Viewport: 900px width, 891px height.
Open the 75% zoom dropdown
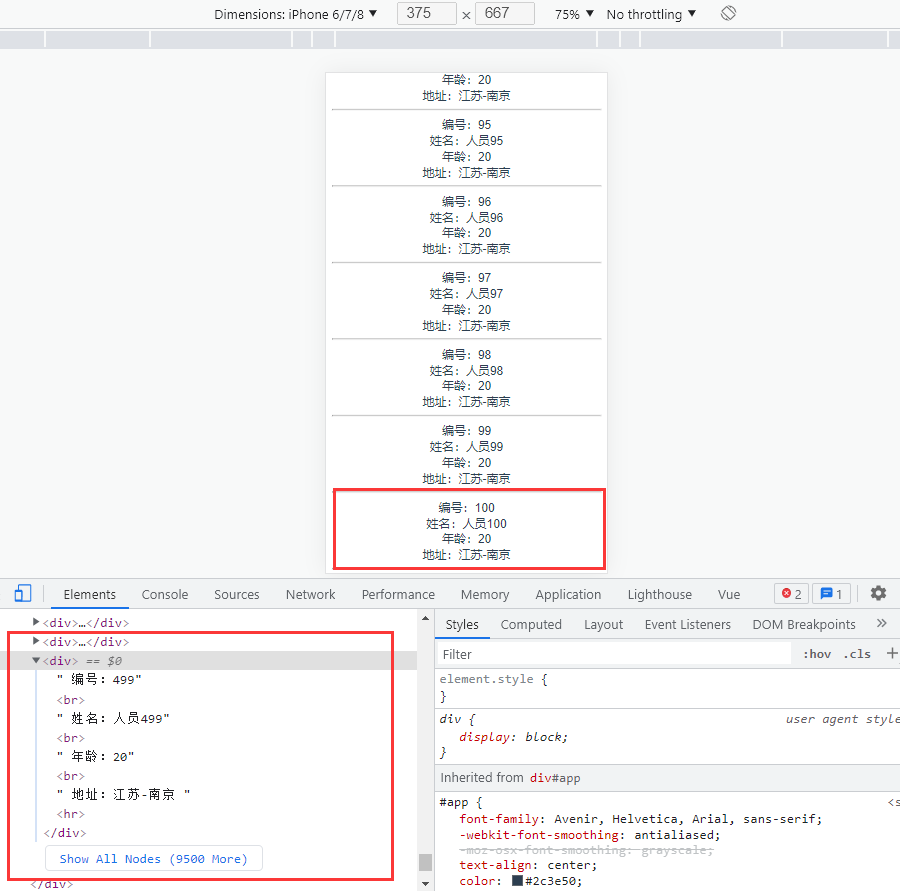tap(574, 14)
